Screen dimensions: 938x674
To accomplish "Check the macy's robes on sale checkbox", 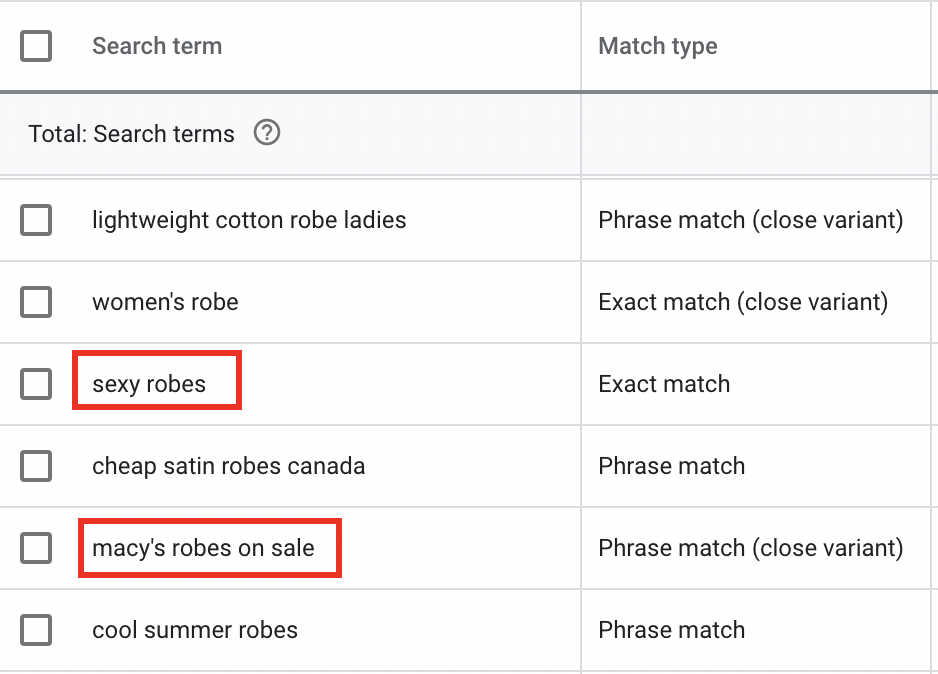I will [x=36, y=548].
